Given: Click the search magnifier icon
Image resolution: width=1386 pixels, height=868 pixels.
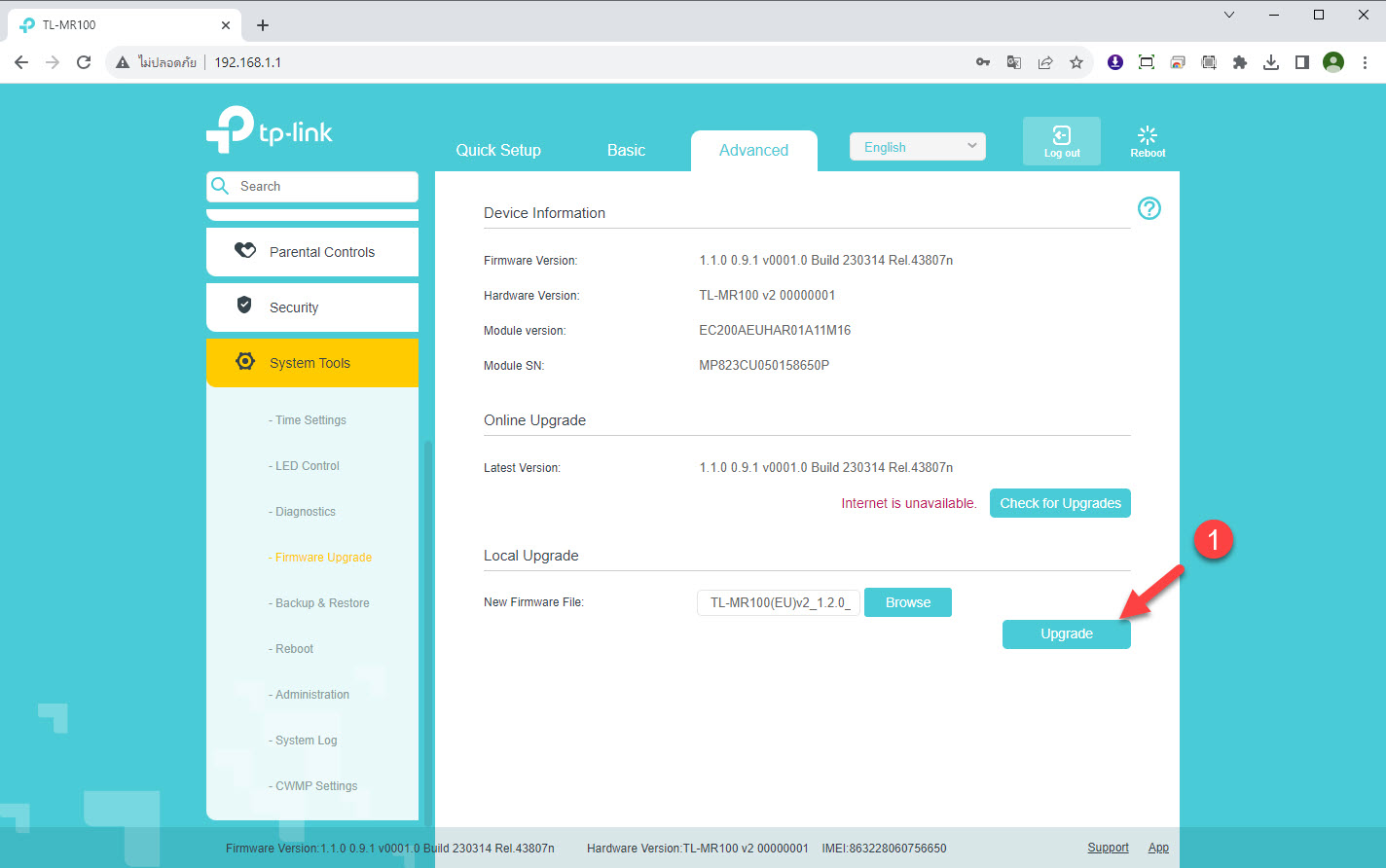Looking at the screenshot, I should [221, 186].
